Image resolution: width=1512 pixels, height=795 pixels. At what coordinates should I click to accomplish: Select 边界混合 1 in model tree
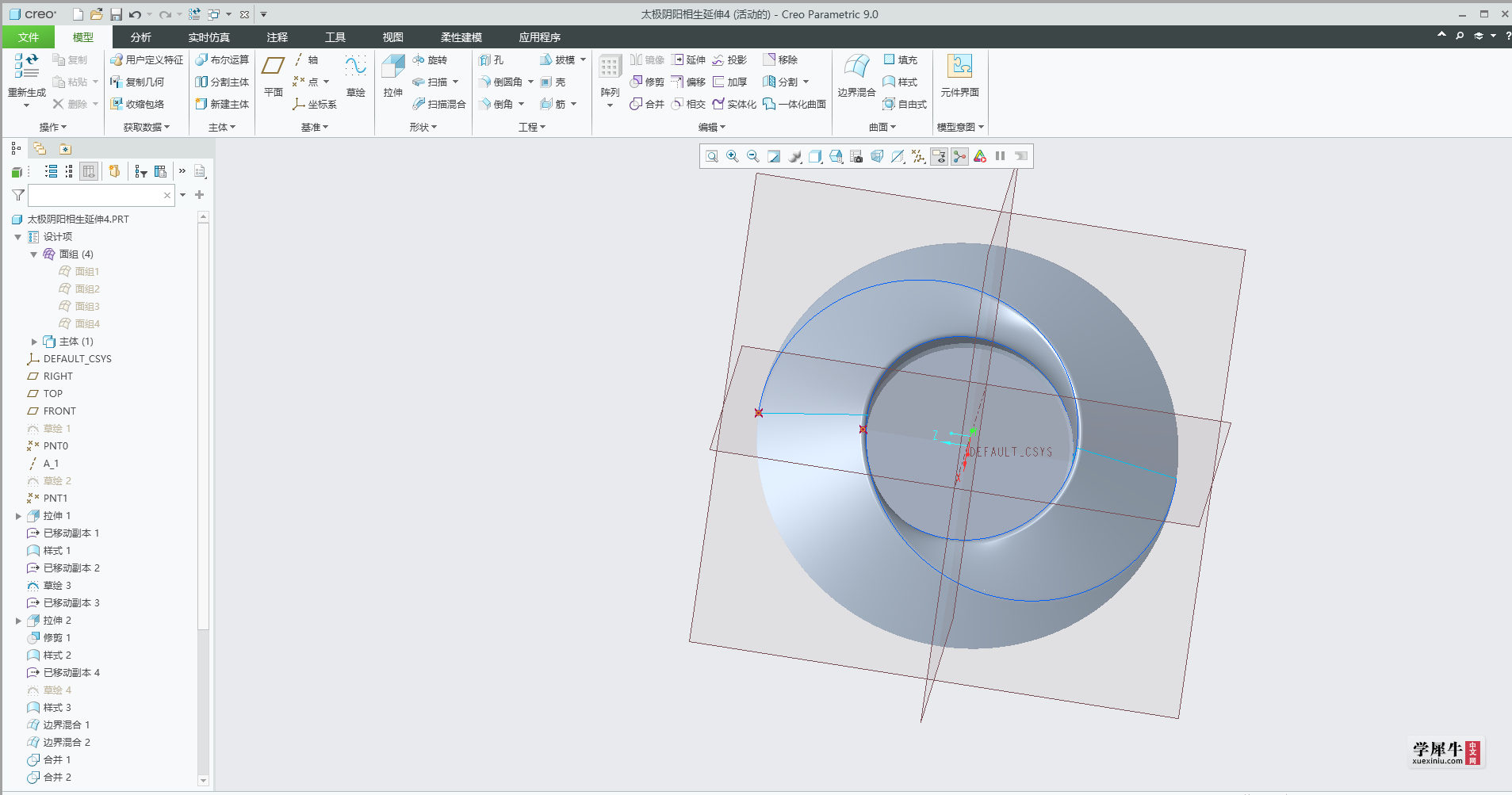(59, 725)
